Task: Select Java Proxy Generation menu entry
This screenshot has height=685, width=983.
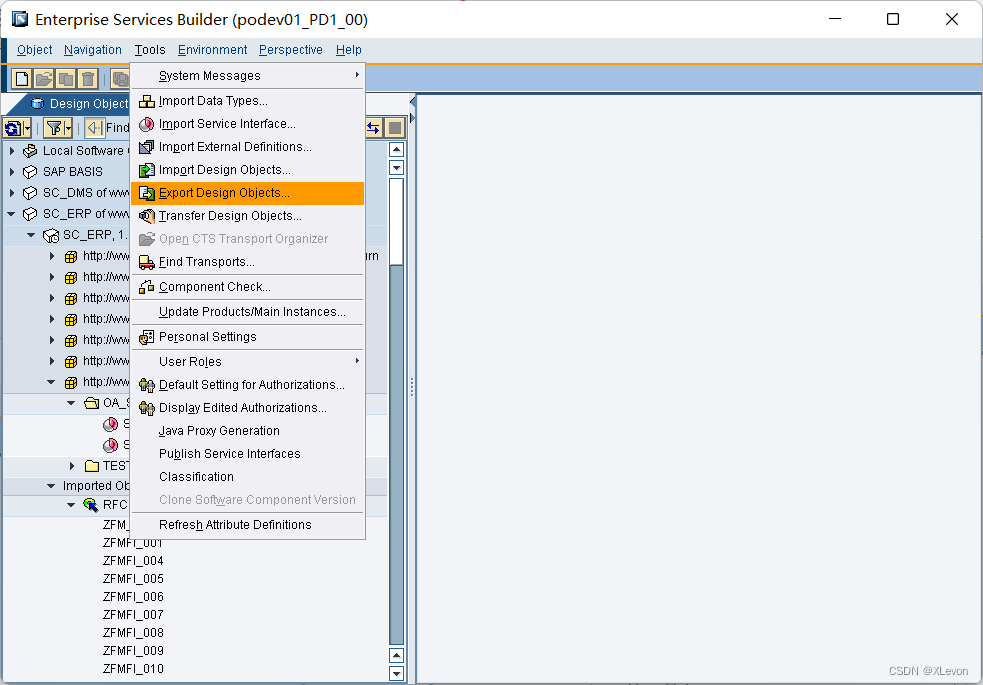Action: point(248,431)
